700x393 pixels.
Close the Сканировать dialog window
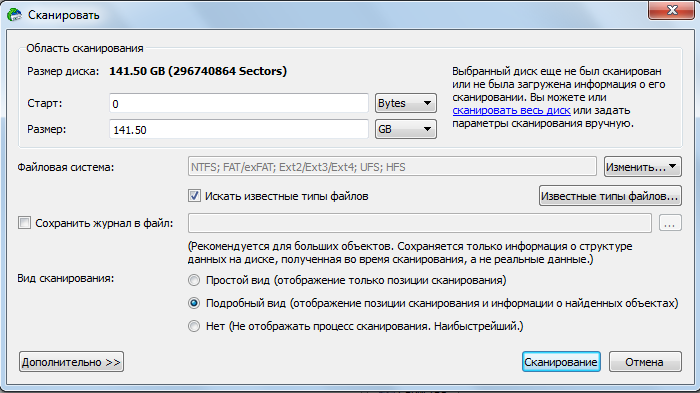coord(671,10)
